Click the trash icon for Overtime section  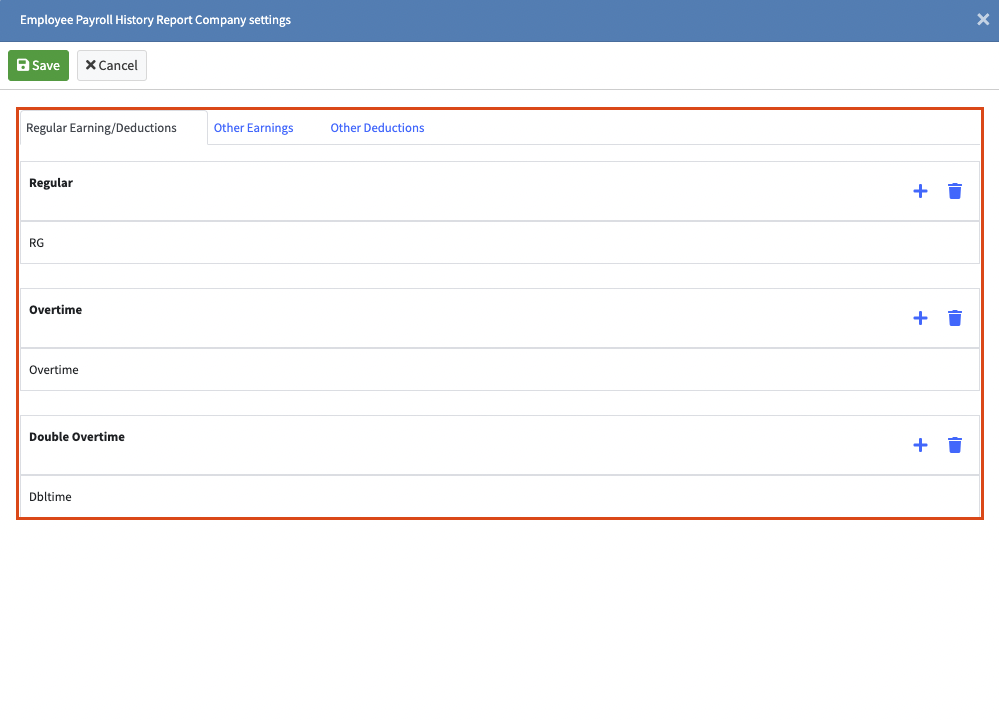(954, 318)
